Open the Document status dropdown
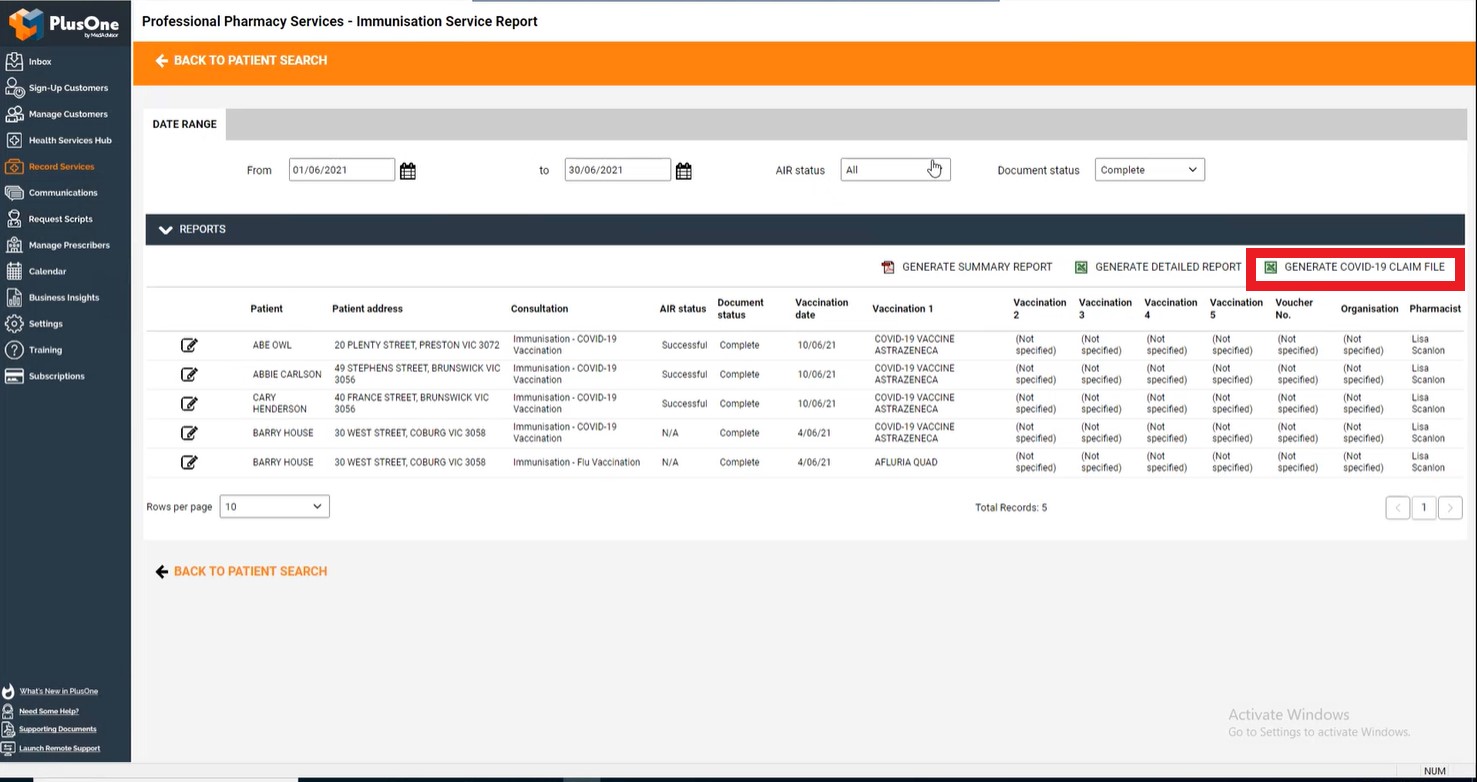This screenshot has height=782, width=1477. [1150, 170]
